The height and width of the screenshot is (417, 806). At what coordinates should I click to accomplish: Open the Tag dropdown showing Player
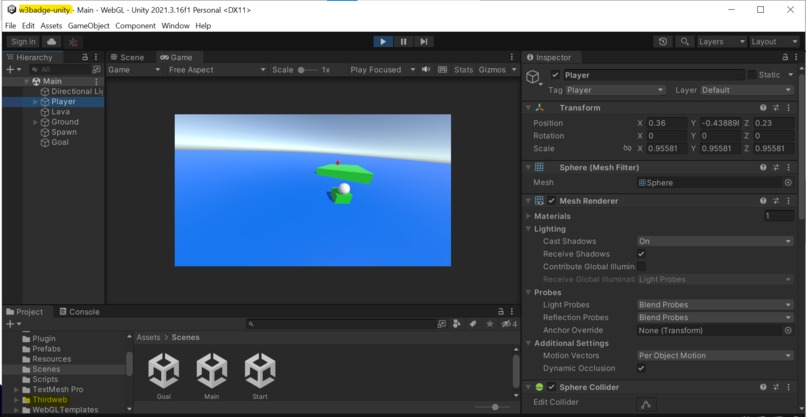click(615, 90)
